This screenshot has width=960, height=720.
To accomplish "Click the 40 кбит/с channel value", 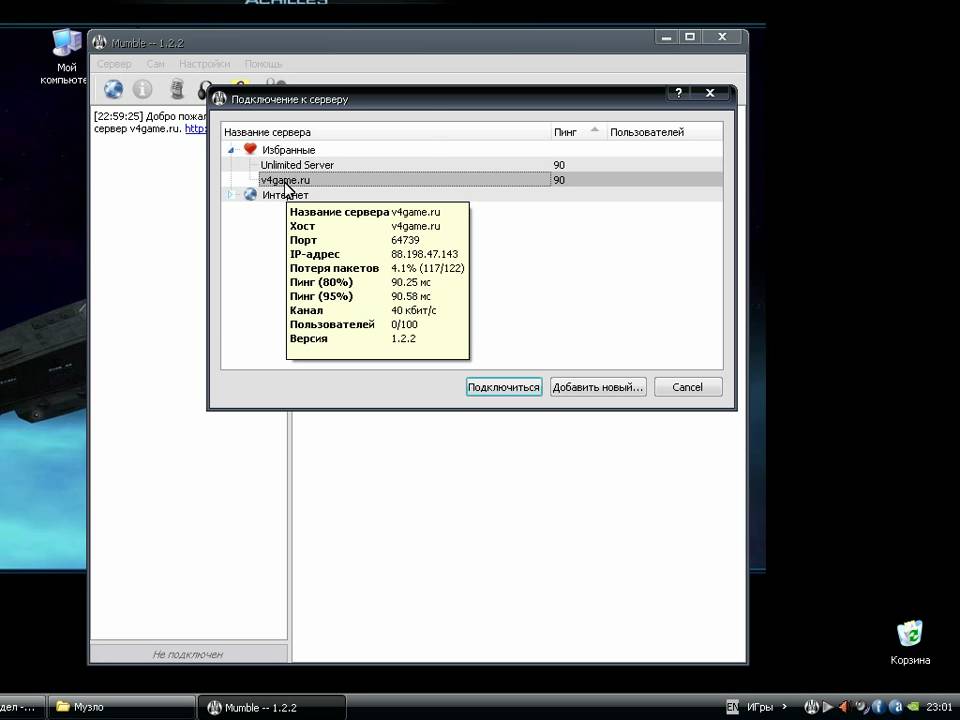I will click(413, 310).
